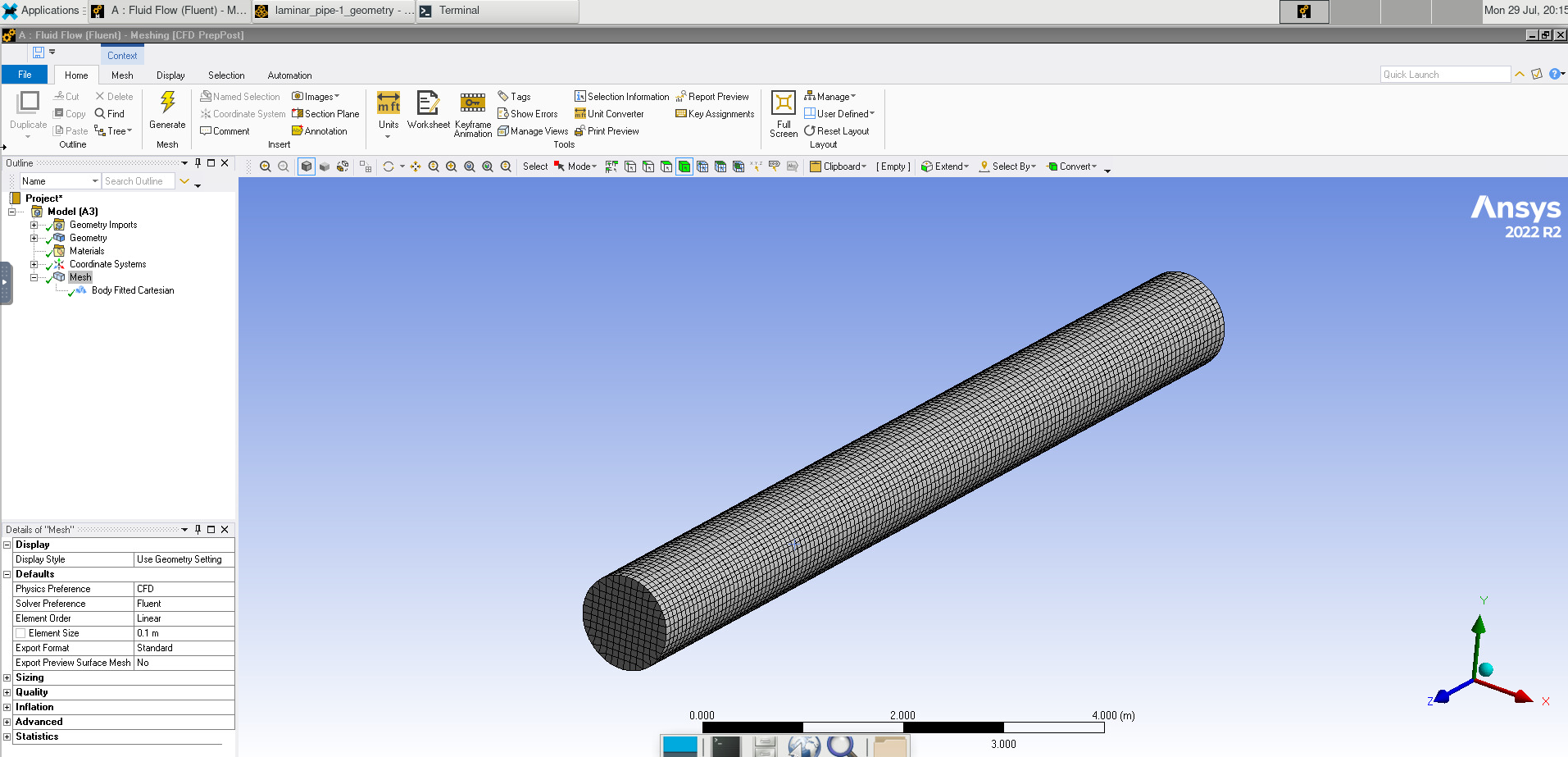
Task: Open Keyframe Animation tool
Action: tap(473, 113)
